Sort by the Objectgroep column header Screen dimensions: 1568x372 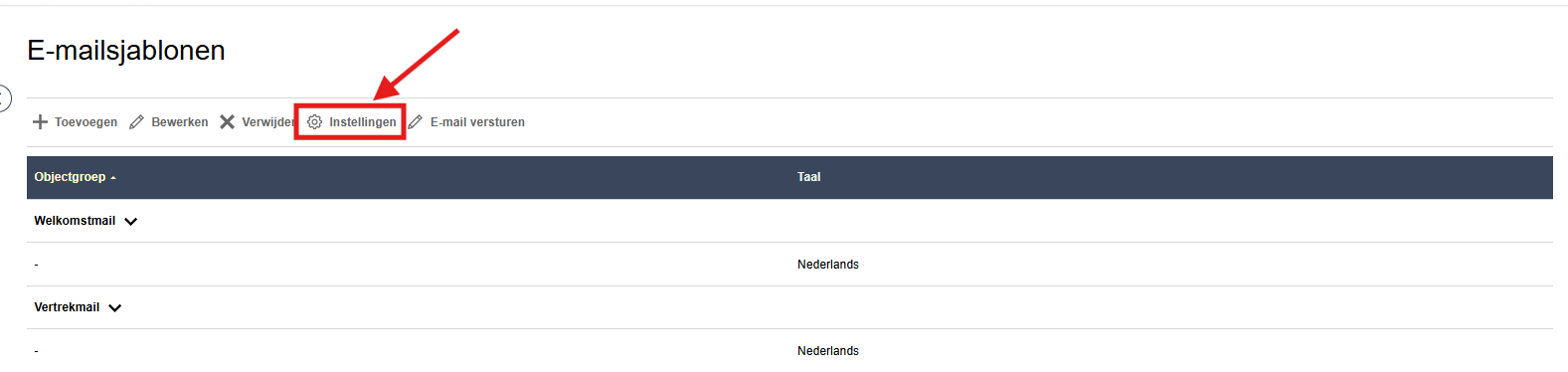(70, 177)
